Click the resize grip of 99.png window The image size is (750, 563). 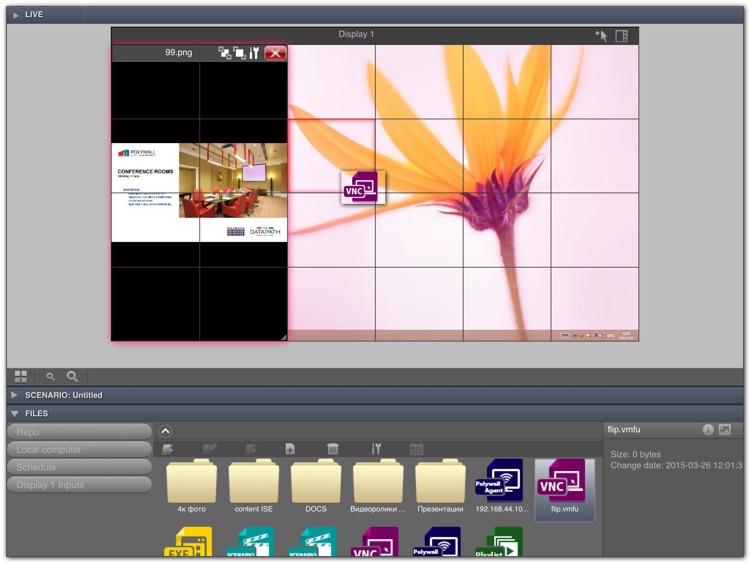click(284, 337)
